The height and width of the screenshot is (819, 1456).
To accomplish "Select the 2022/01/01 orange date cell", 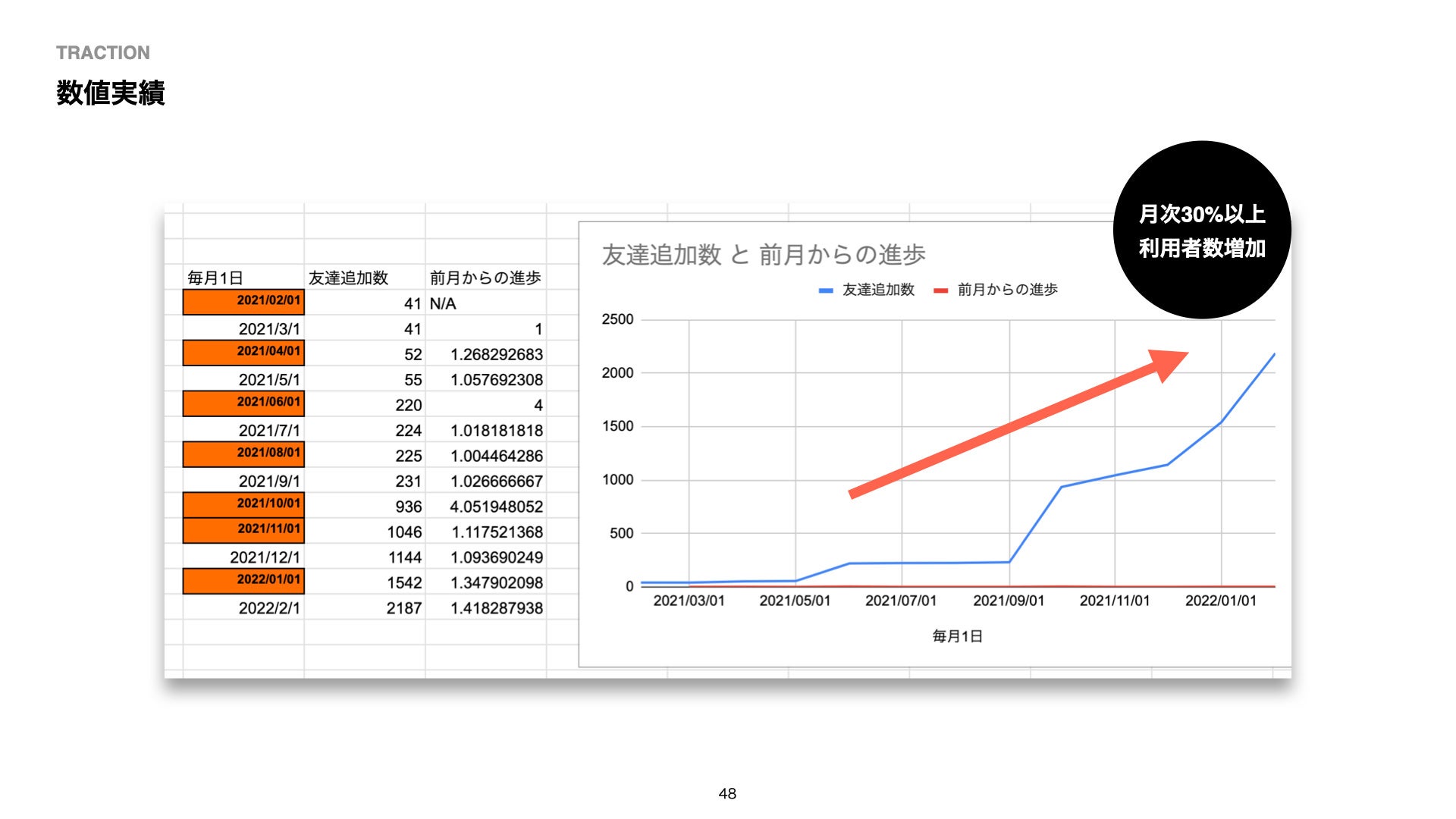I will tap(243, 581).
